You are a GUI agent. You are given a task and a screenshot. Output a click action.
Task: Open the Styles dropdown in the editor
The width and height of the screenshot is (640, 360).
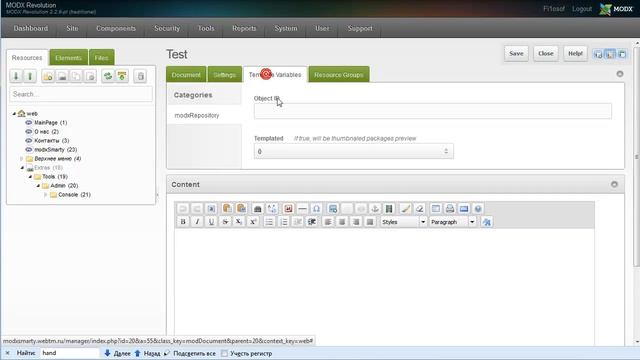403,222
